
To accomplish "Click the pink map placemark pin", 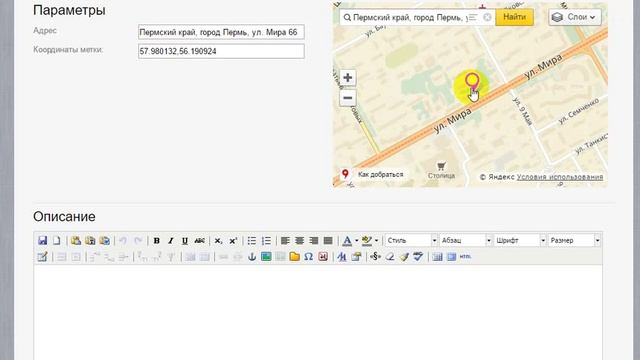I will click(472, 81).
